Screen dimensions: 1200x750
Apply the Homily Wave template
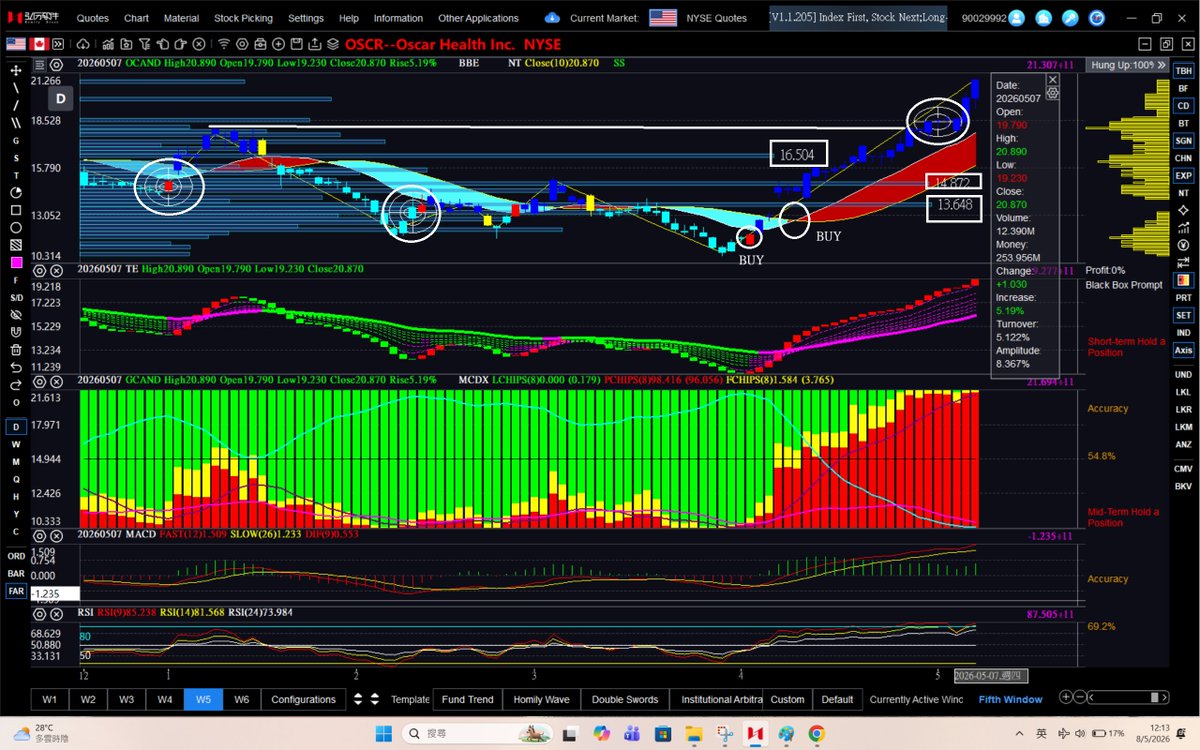click(541, 699)
